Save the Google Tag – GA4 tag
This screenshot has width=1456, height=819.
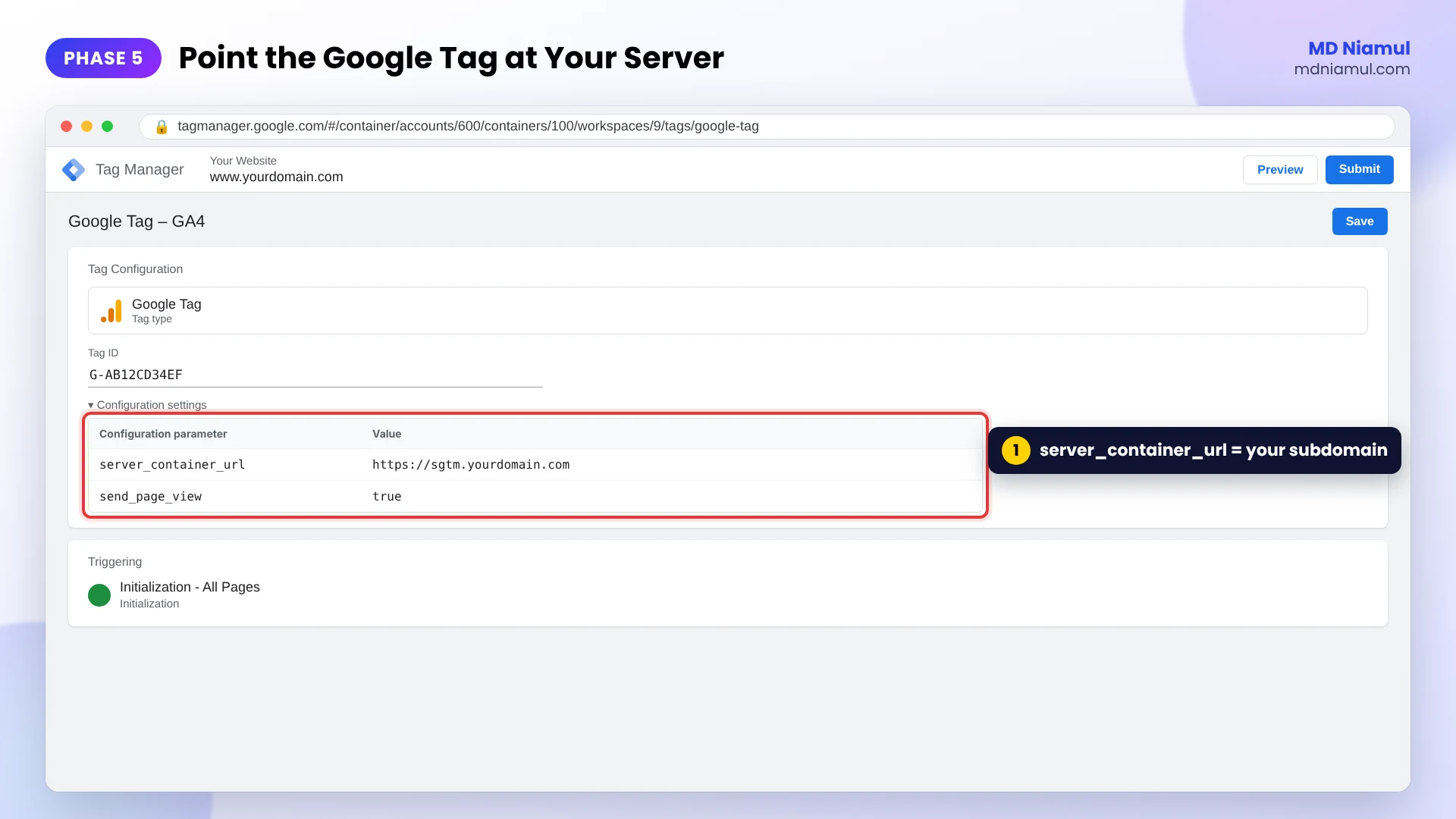(x=1360, y=221)
